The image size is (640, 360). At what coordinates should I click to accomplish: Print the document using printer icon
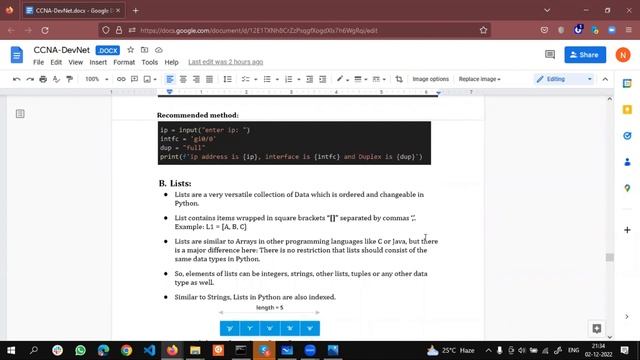pyautogui.click(x=43, y=79)
